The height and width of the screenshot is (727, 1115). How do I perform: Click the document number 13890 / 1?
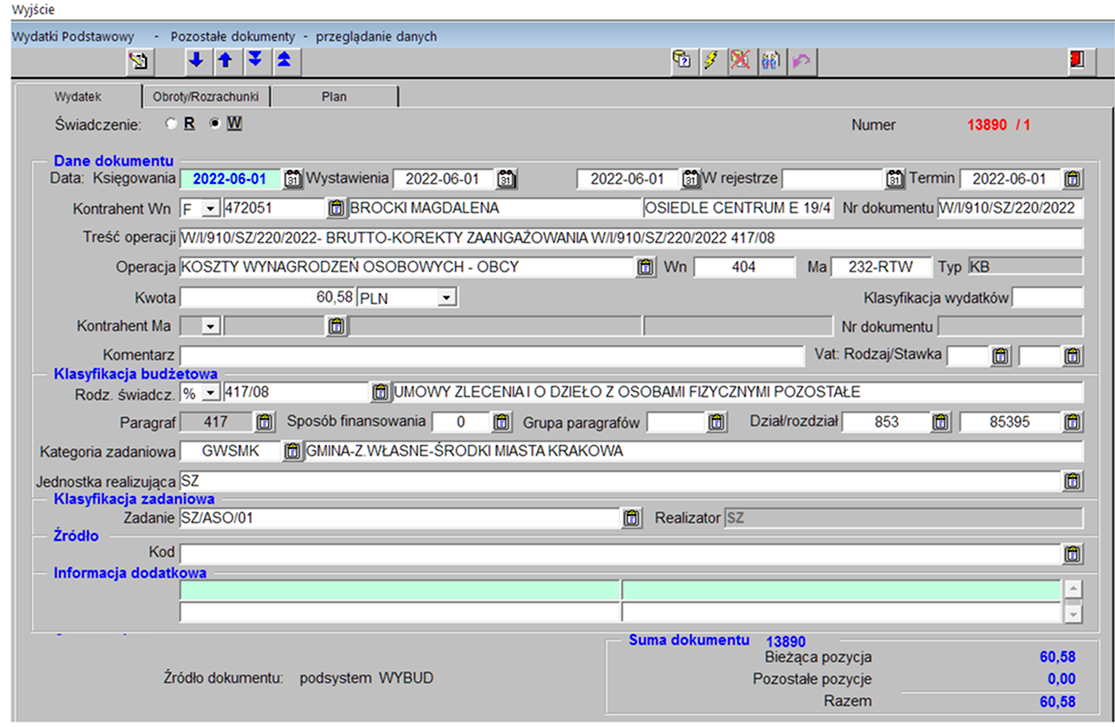pos(998,124)
